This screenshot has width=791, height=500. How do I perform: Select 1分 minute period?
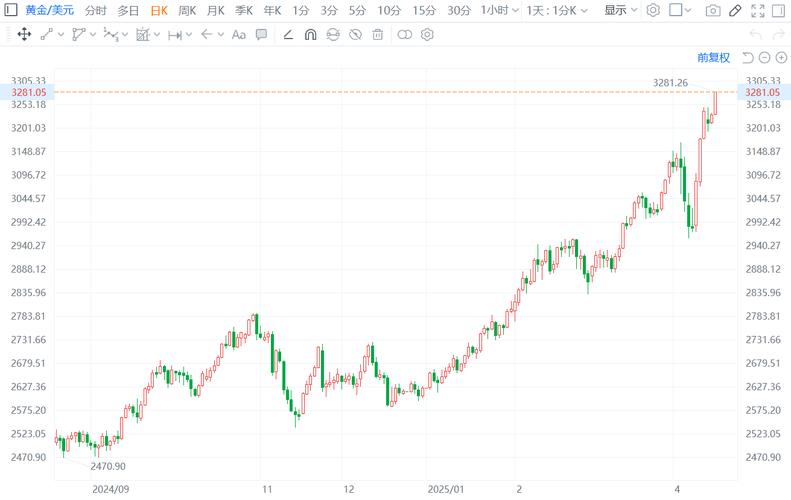point(301,10)
